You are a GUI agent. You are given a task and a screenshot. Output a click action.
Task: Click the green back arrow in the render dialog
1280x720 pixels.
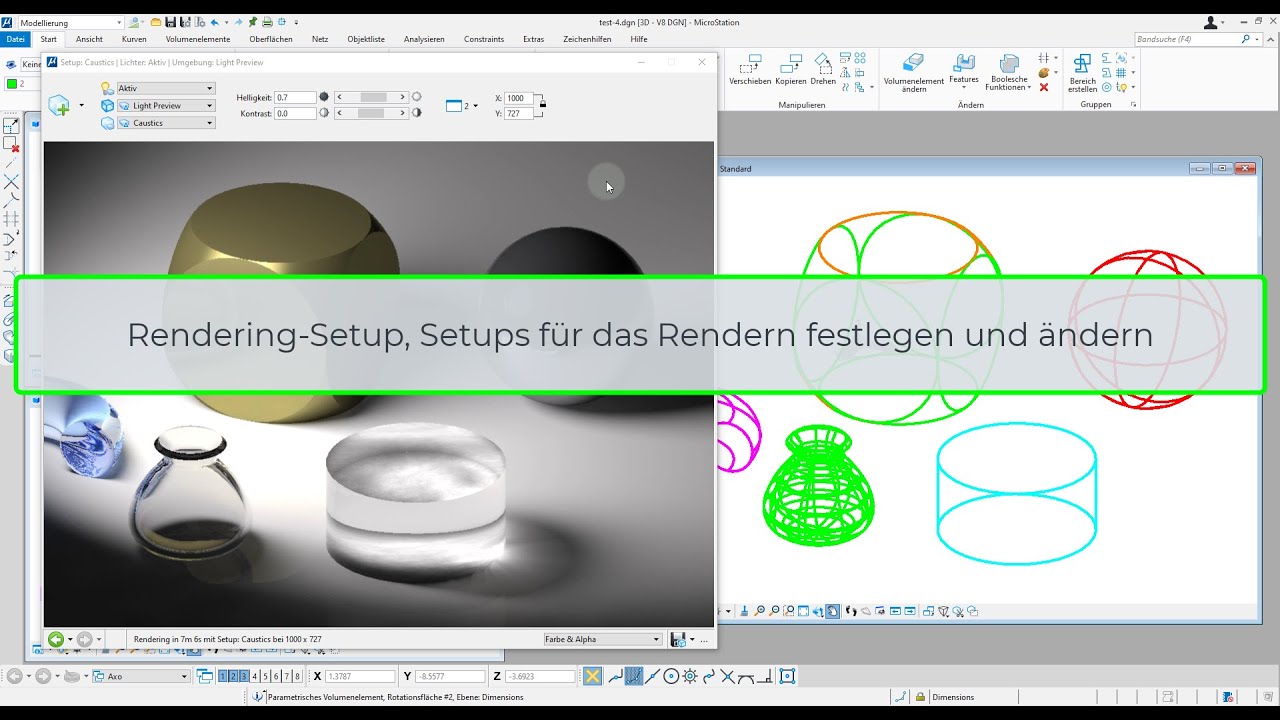tap(56, 639)
